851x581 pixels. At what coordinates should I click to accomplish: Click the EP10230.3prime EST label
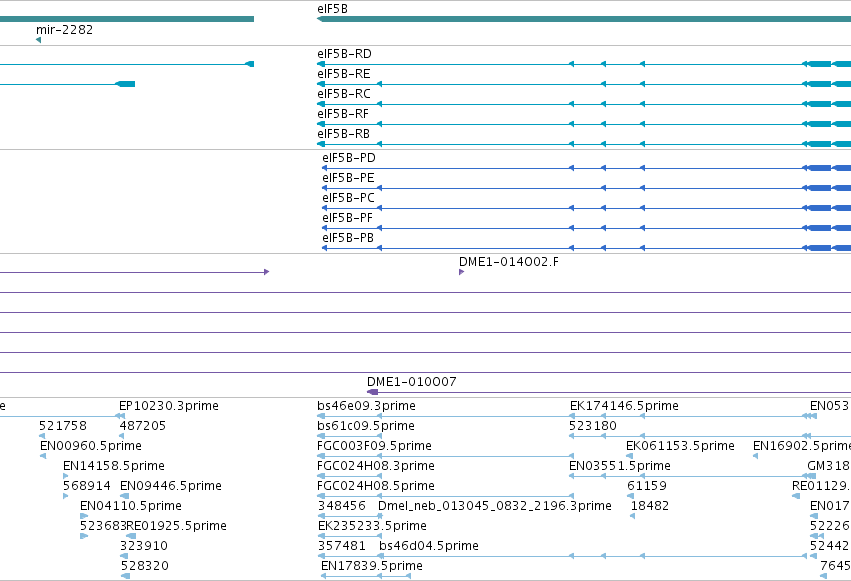[169, 406]
